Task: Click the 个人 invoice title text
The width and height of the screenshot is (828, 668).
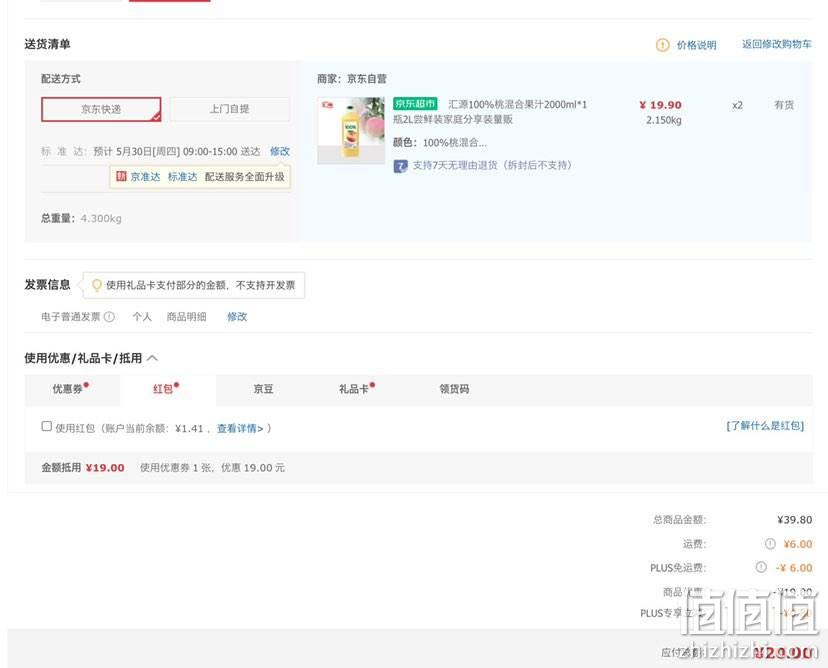Action: point(142,317)
